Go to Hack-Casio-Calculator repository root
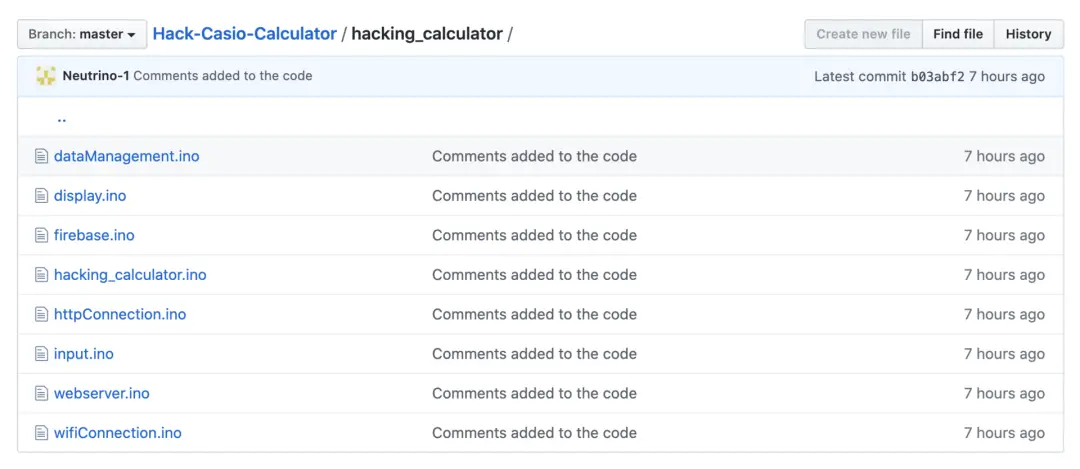 [244, 34]
